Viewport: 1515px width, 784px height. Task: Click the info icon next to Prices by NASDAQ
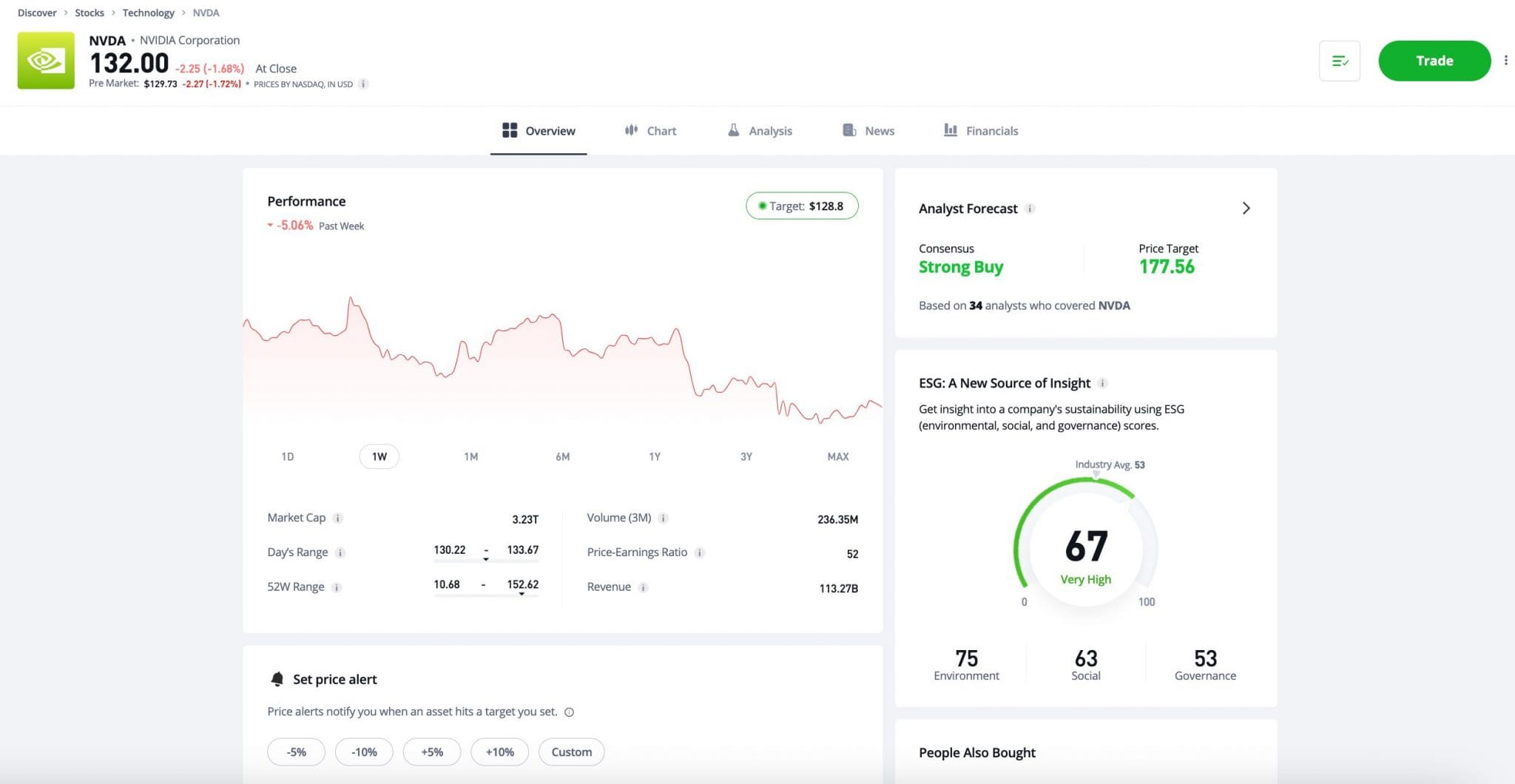(x=363, y=84)
